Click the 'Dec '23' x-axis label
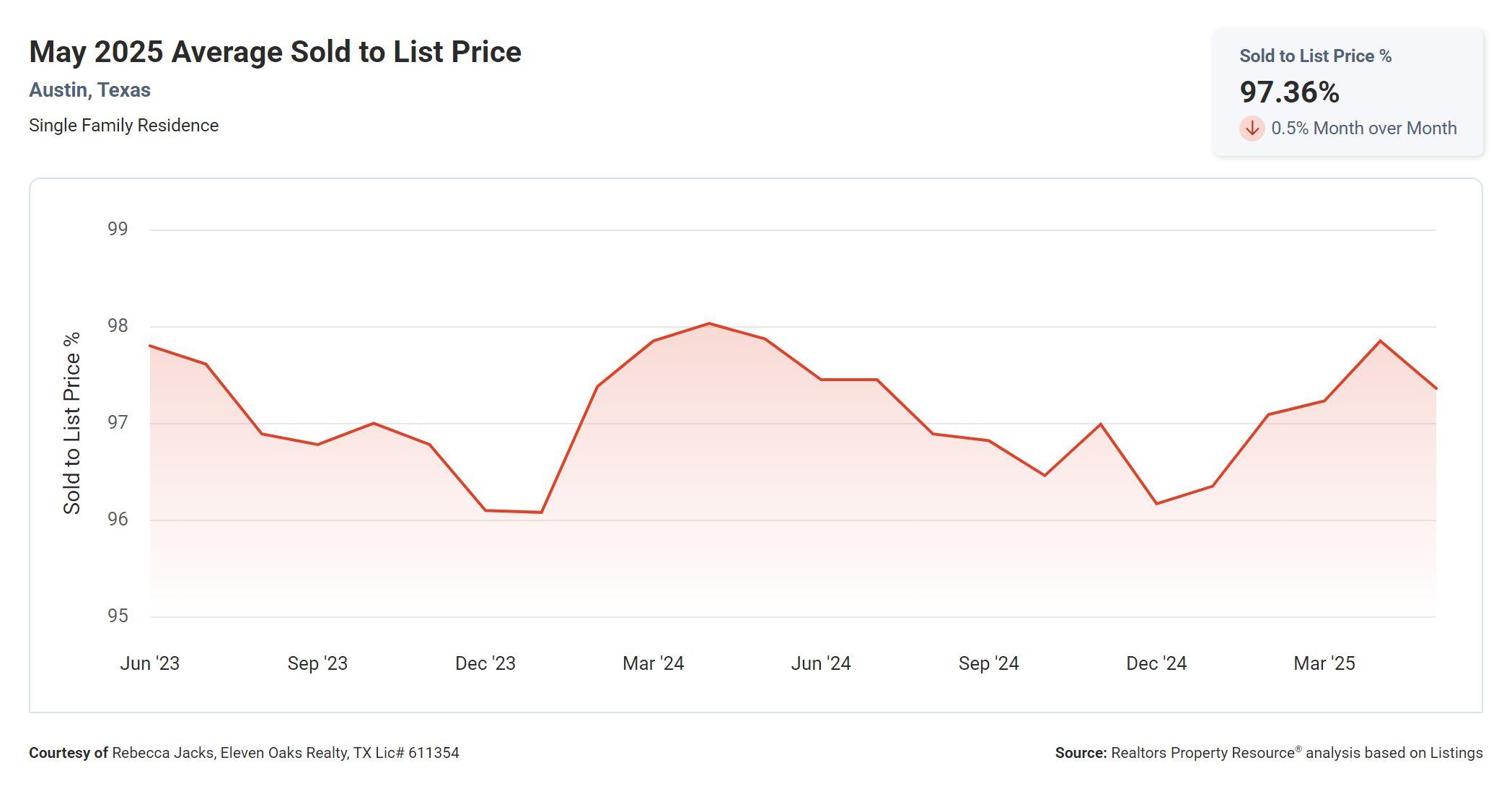 click(485, 663)
